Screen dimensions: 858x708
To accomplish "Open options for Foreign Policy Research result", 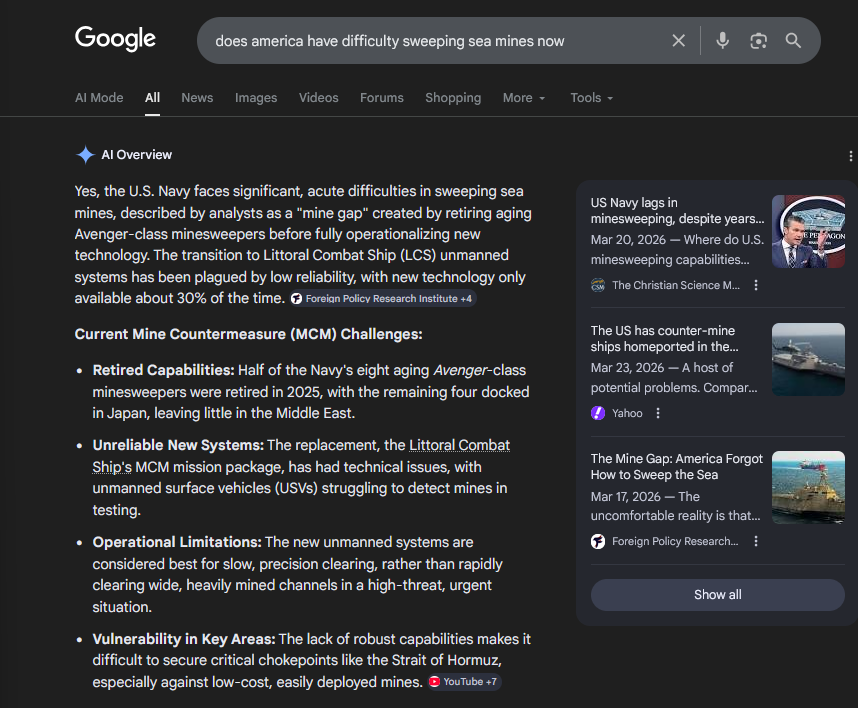I will 756,541.
